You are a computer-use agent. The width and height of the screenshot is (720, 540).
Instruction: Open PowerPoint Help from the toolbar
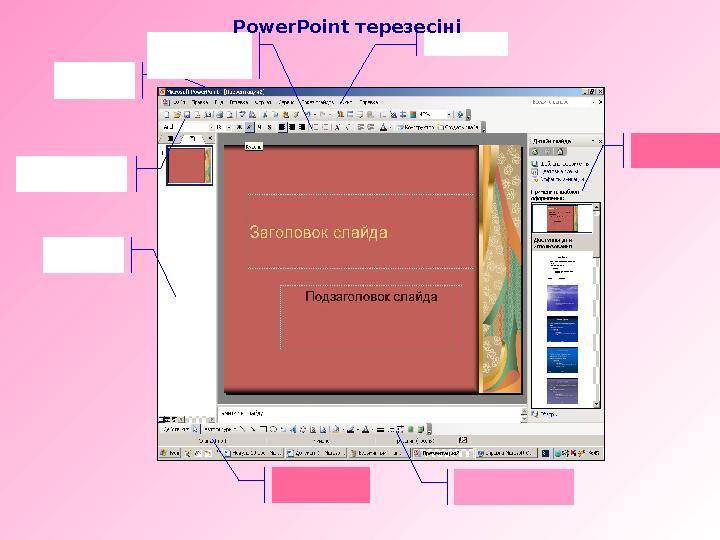[x=460, y=115]
